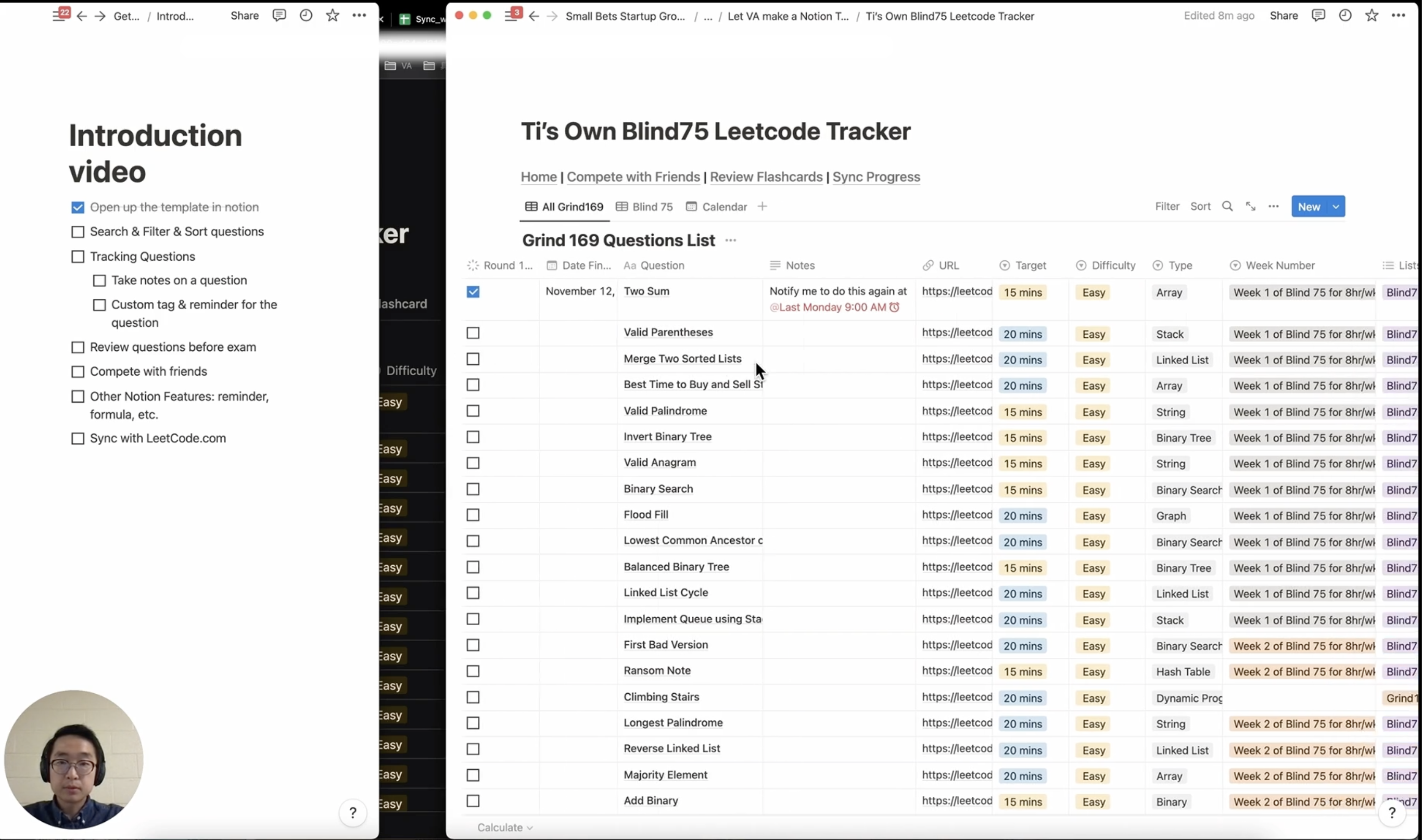Switch to the Calendar view tab
This screenshot has width=1422, height=840.
[x=717, y=207]
